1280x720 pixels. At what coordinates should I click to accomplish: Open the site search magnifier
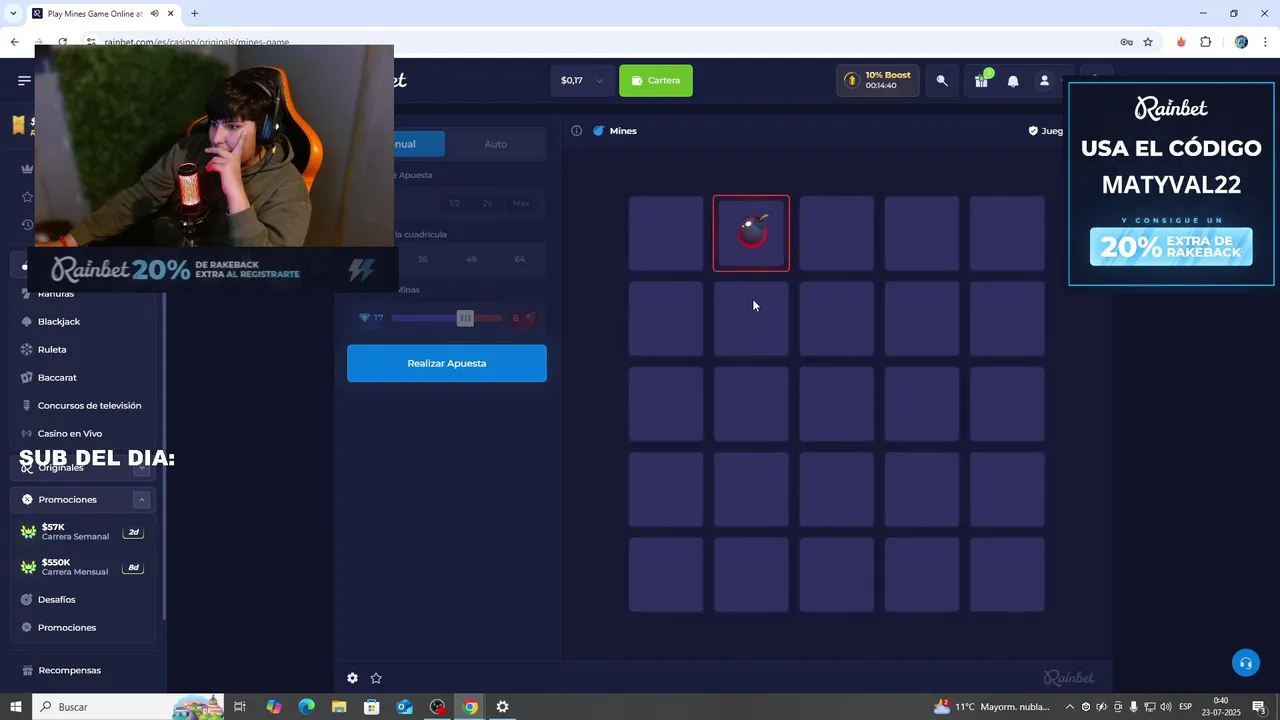942,81
